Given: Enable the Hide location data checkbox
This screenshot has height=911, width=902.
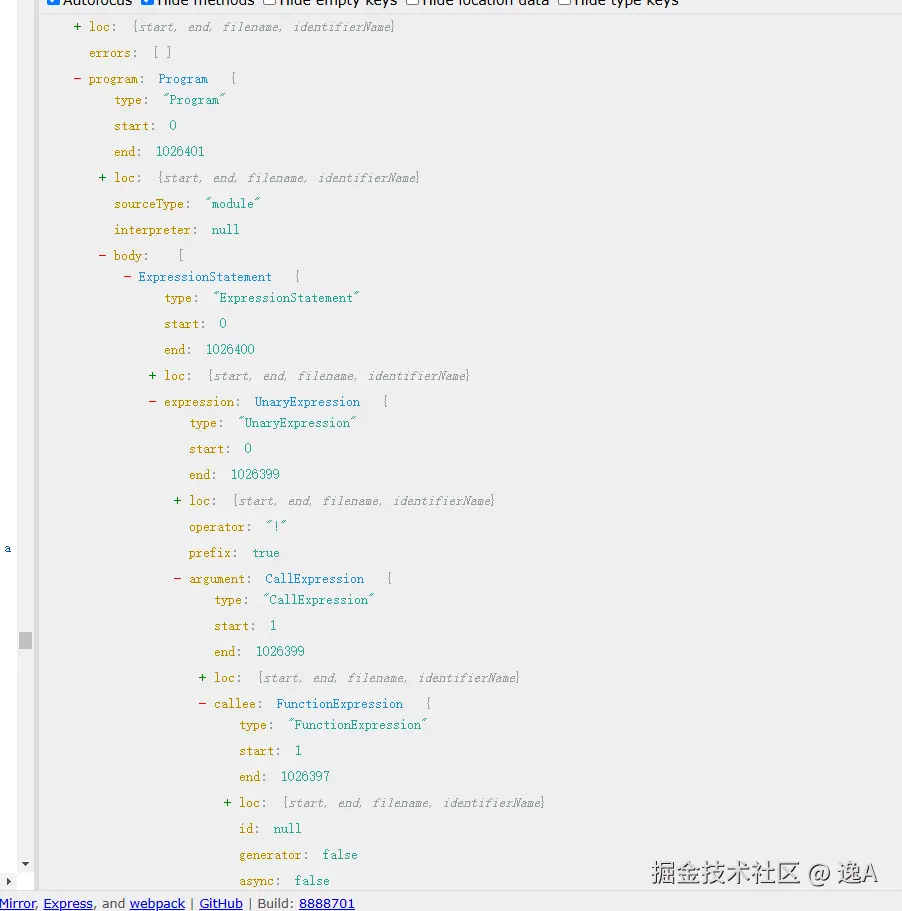Looking at the screenshot, I should click(412, 2).
